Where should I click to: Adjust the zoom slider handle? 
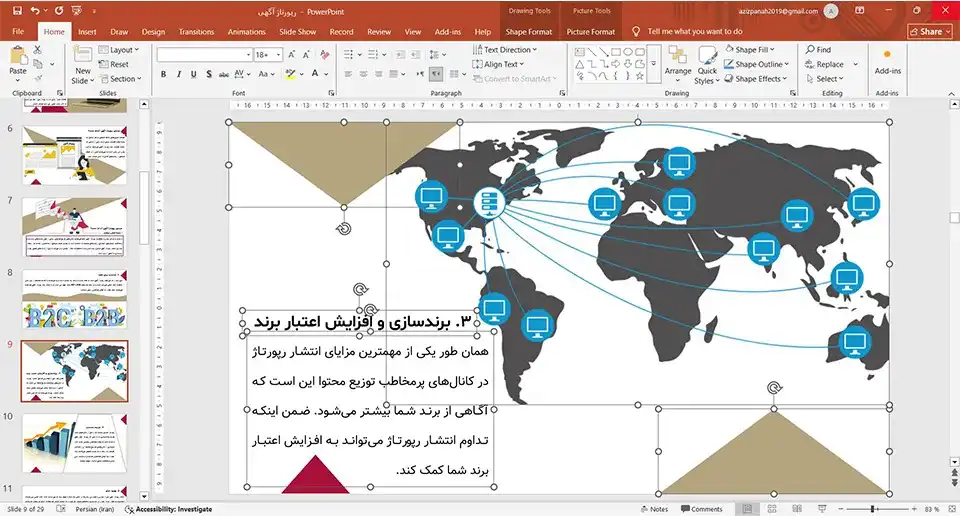tap(872, 509)
